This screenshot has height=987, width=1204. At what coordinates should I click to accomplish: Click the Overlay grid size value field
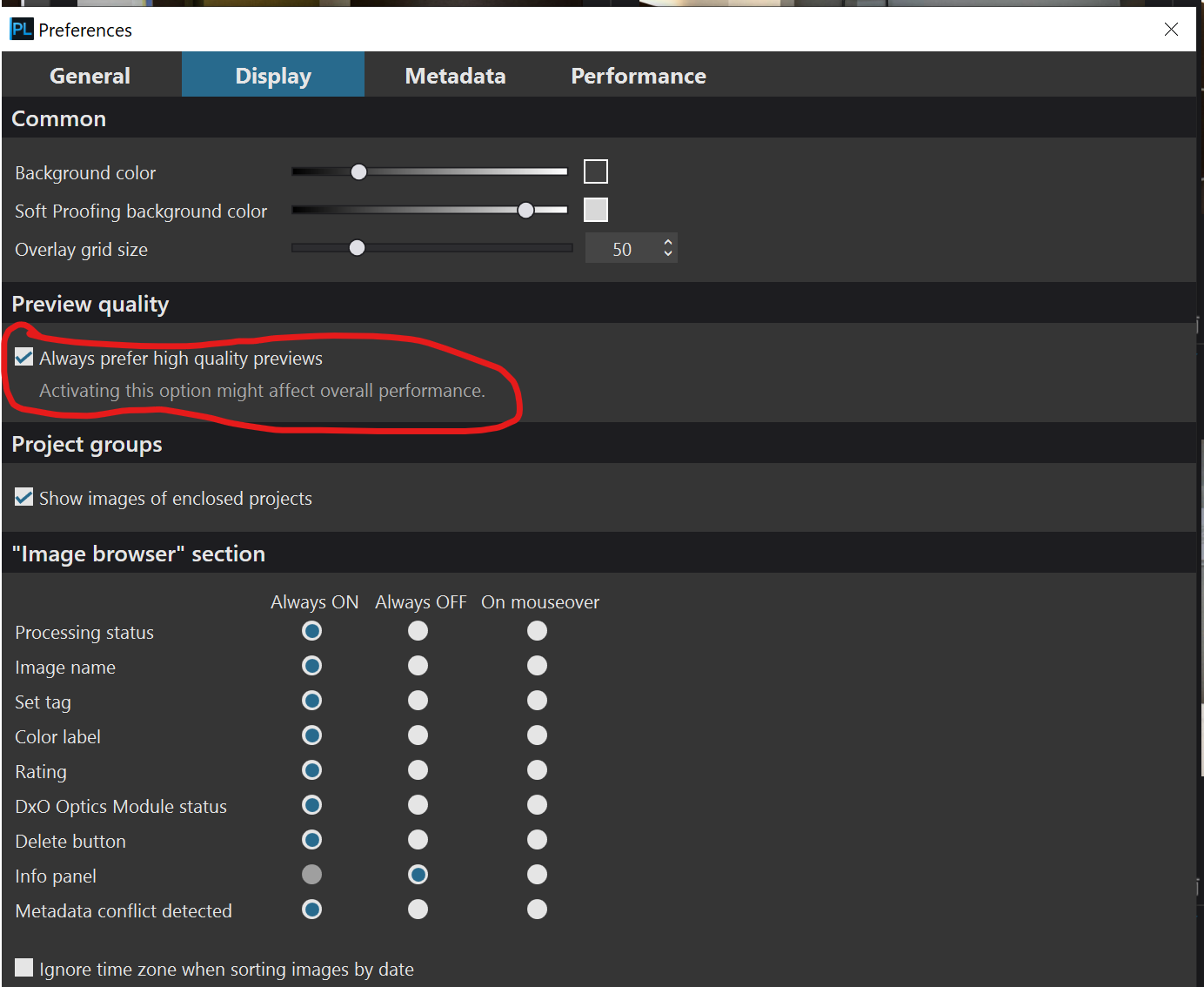pos(622,249)
